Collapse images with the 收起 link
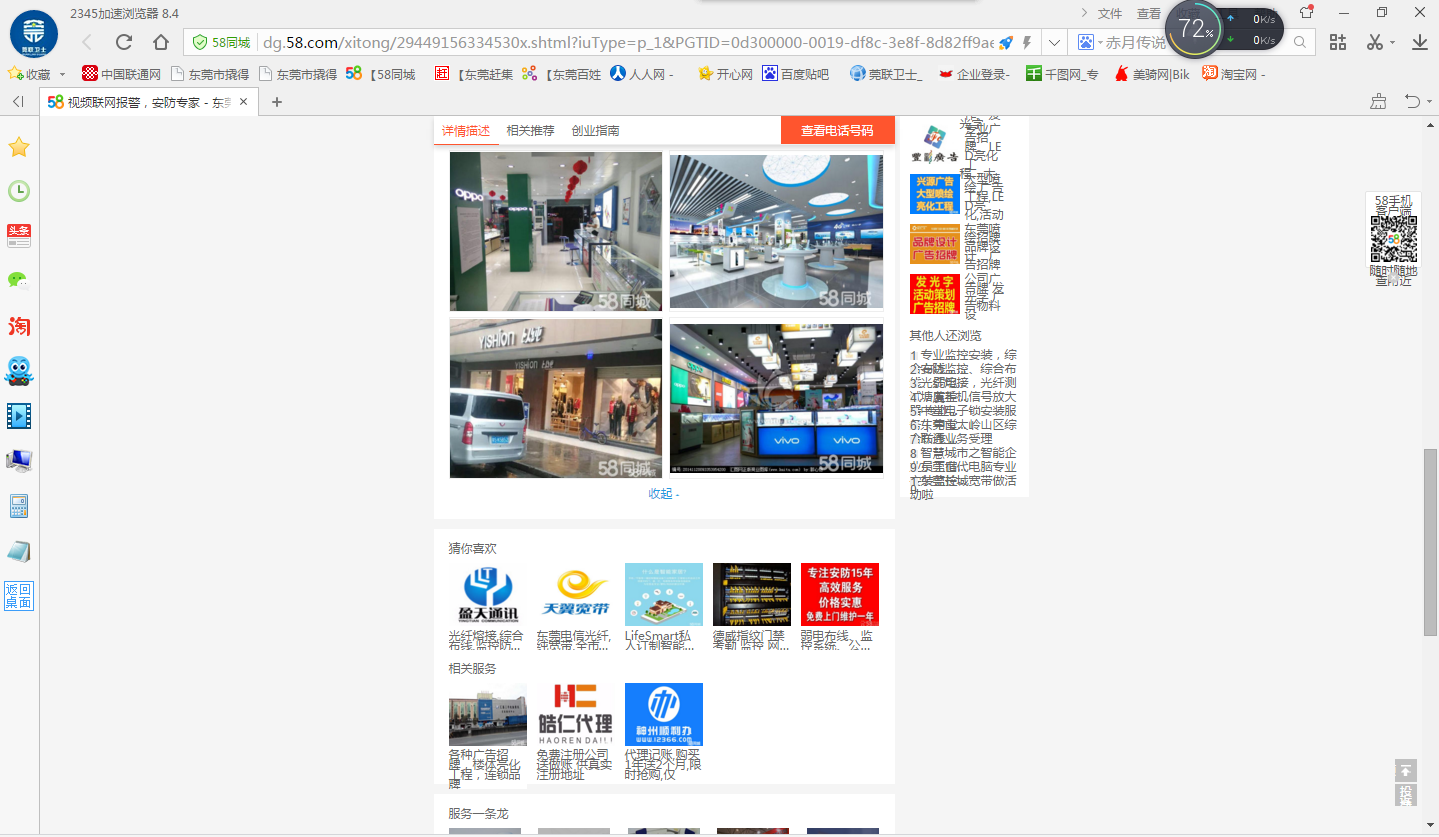Viewport: 1439px width, 837px height. click(663, 493)
